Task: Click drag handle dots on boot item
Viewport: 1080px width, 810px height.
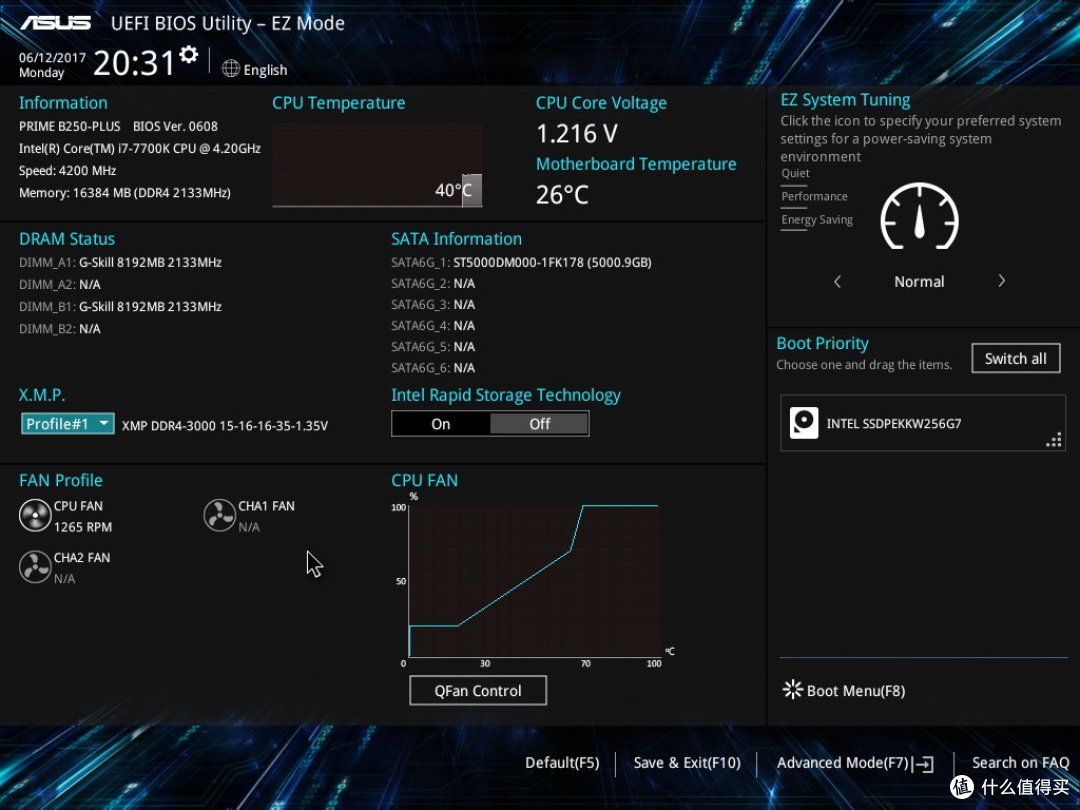Action: (1054, 439)
